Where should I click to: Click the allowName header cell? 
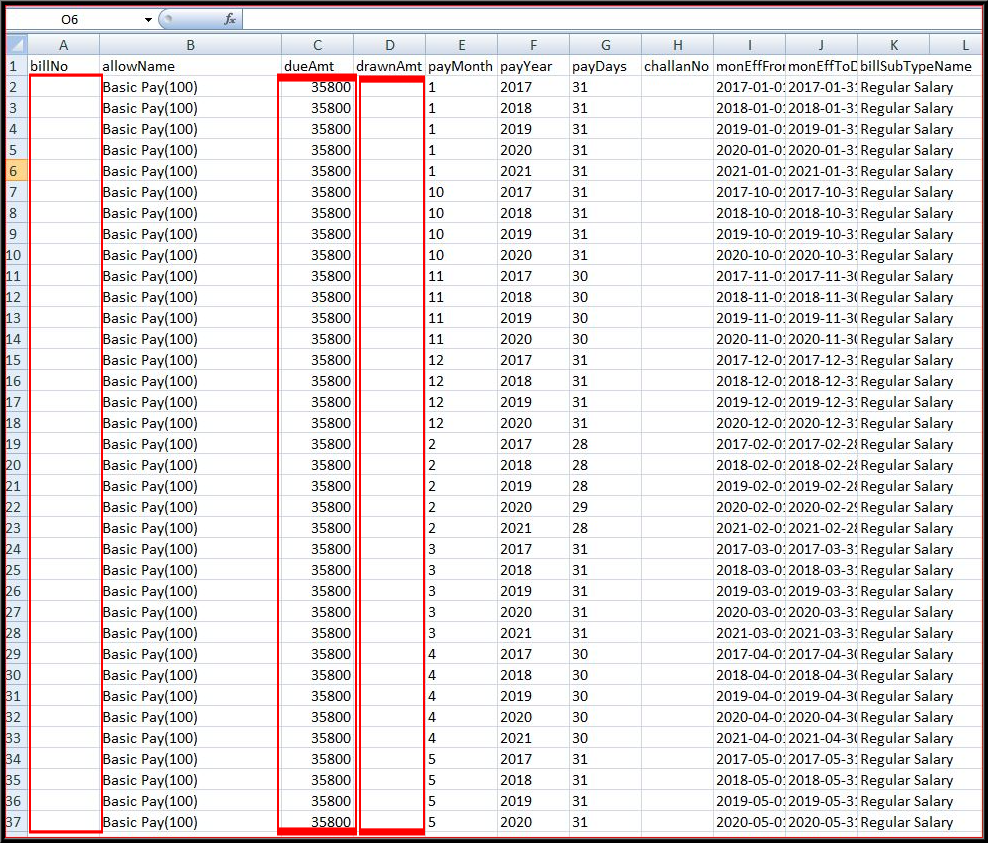click(190, 66)
